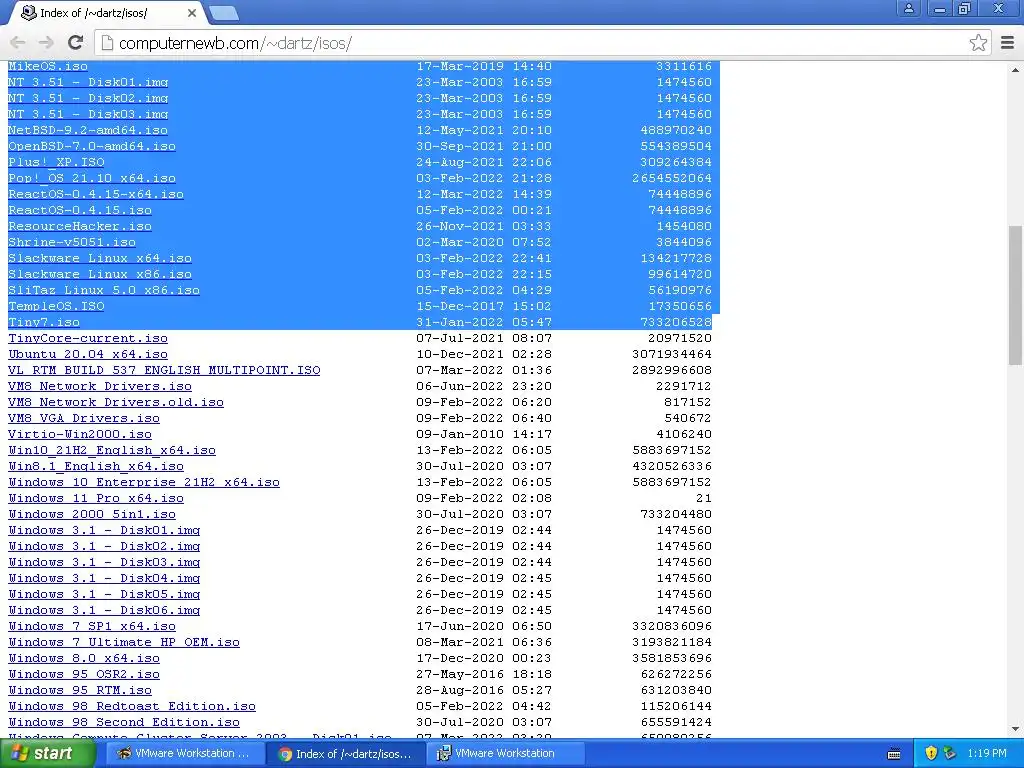Go forward using the browser forward arrow
Viewport: 1024px width, 768px height.
click(46, 42)
